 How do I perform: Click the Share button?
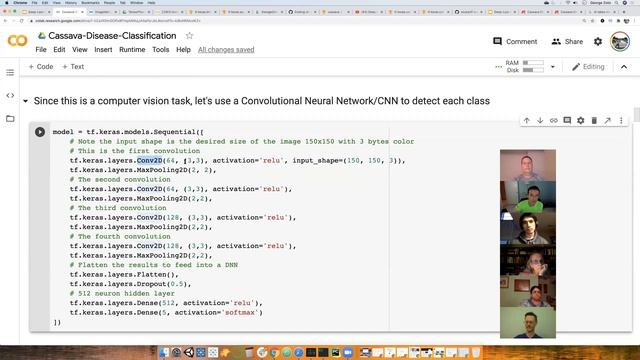click(567, 42)
